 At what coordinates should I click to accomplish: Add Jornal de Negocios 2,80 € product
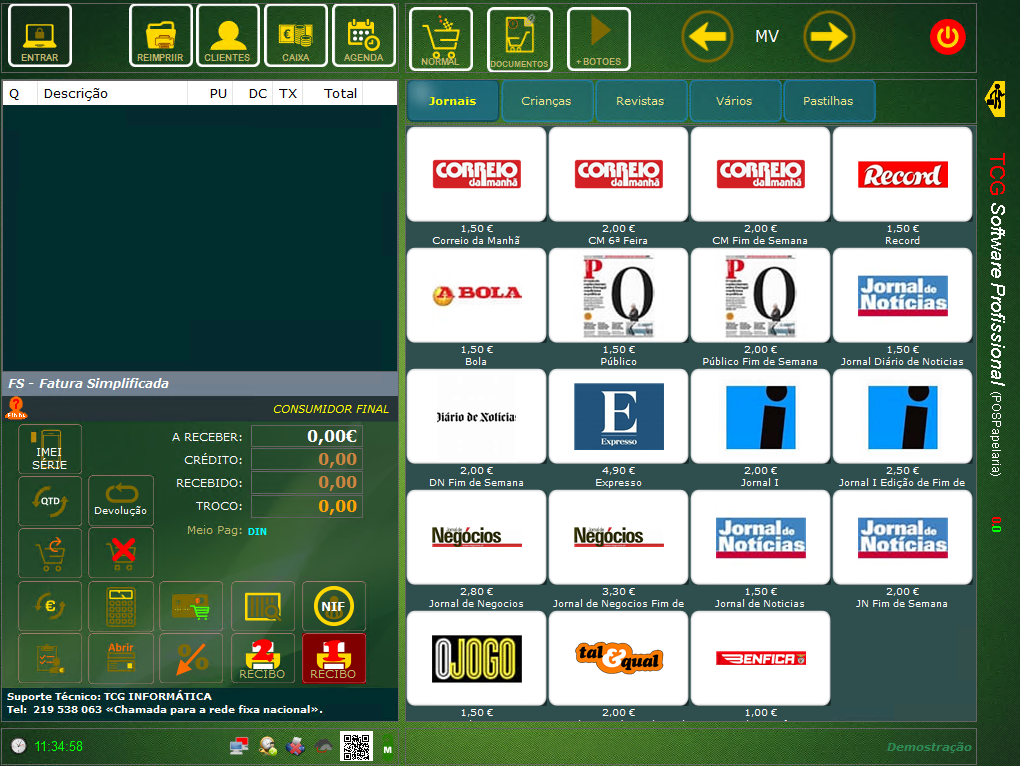point(476,537)
